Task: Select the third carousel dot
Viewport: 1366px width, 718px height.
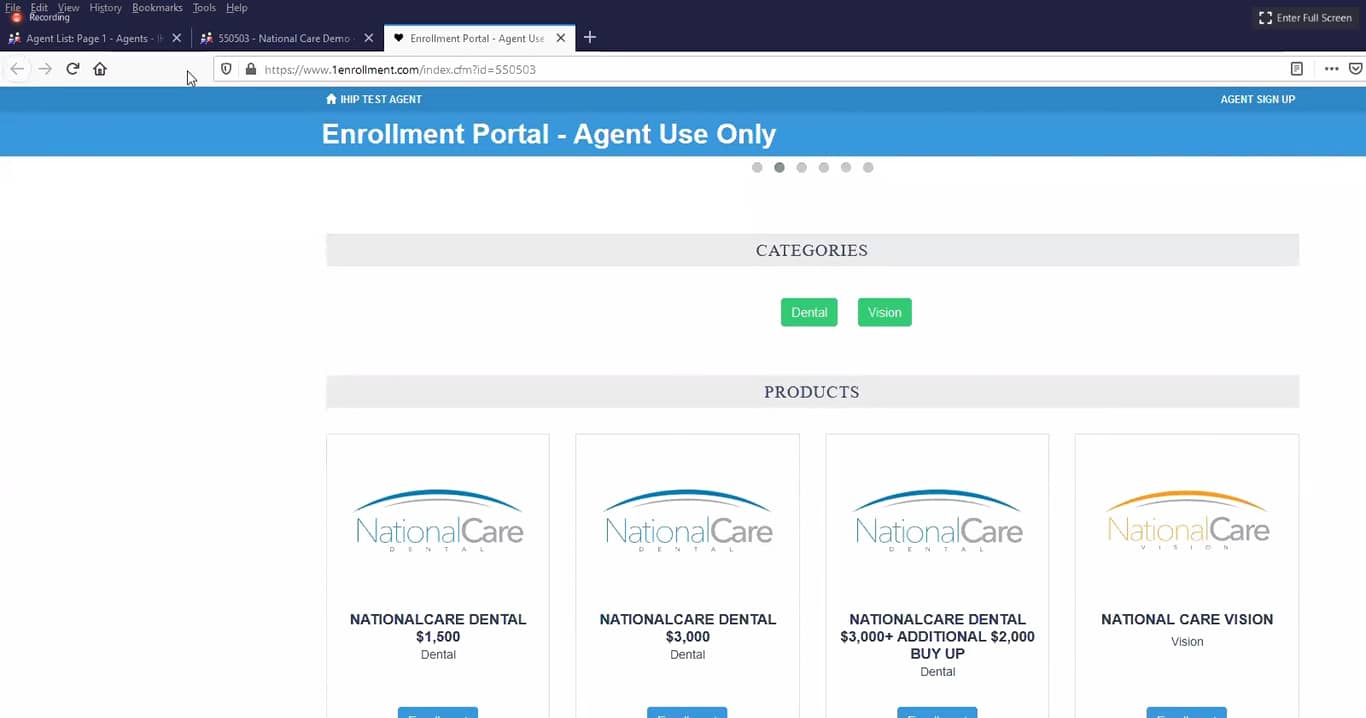Action: point(801,167)
